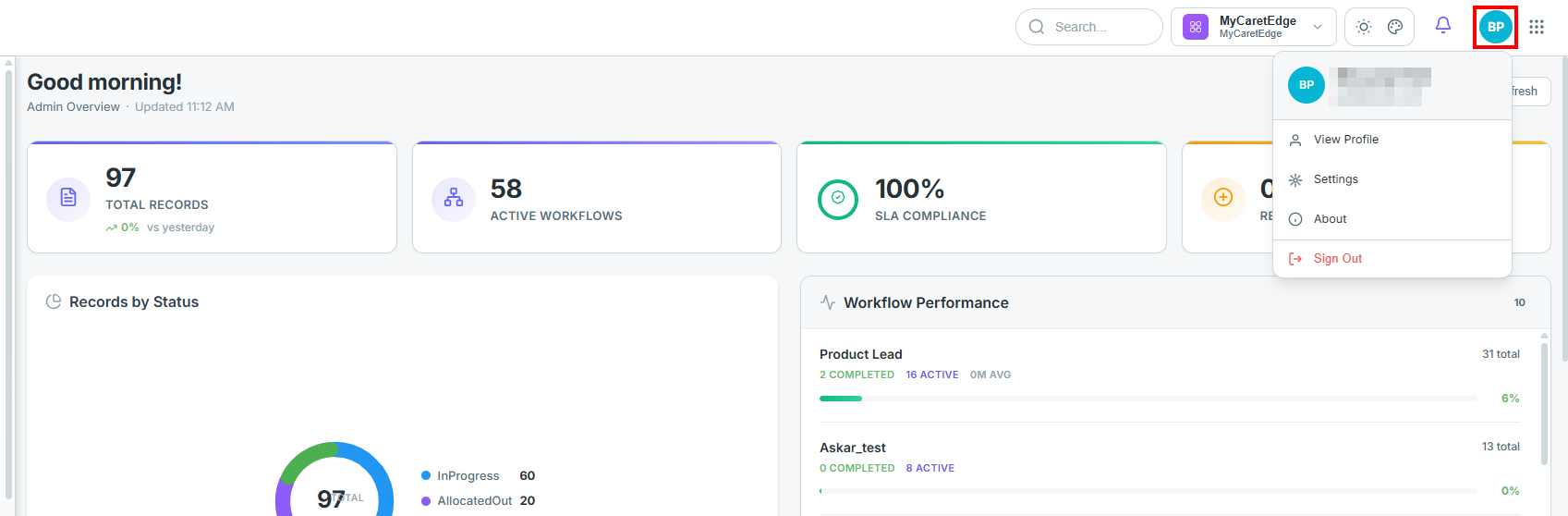Toggle light mode with the sun icon
Screen dimensions: 1568x516
pyautogui.click(x=1363, y=27)
